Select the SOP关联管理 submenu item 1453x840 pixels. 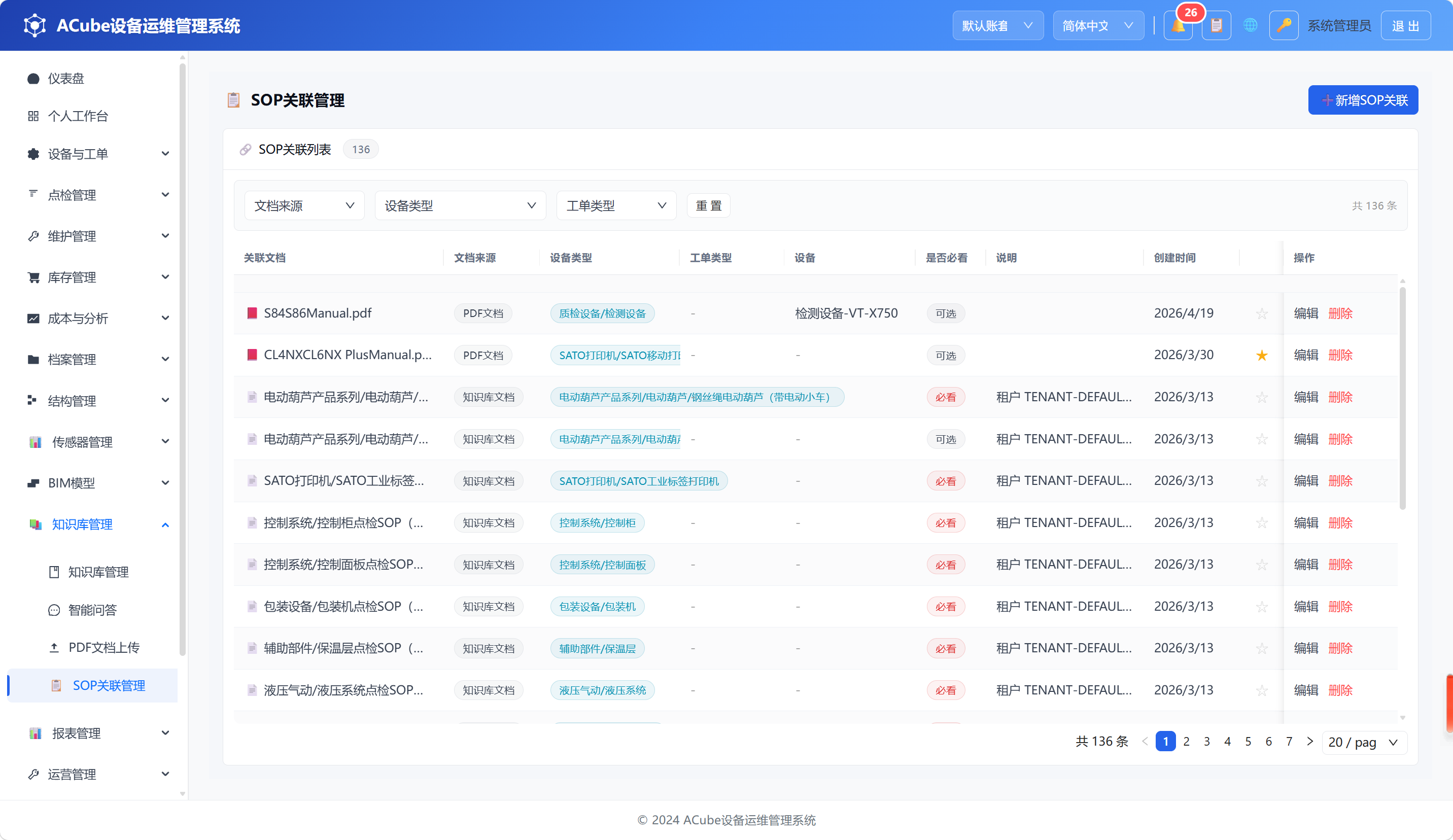coord(92,685)
